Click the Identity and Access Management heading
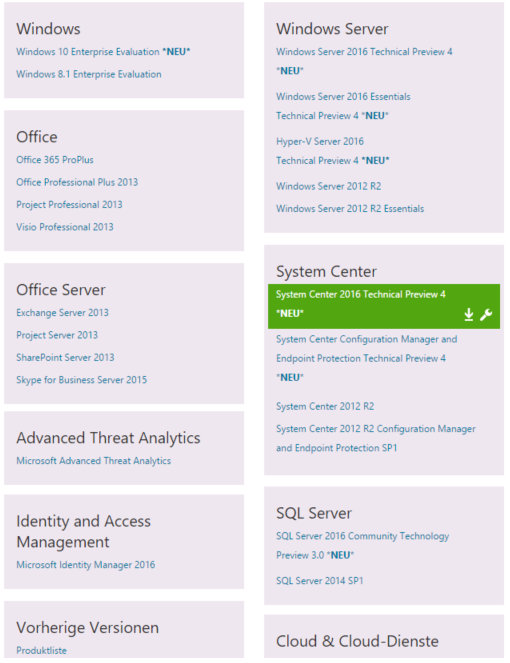 (x=83, y=531)
